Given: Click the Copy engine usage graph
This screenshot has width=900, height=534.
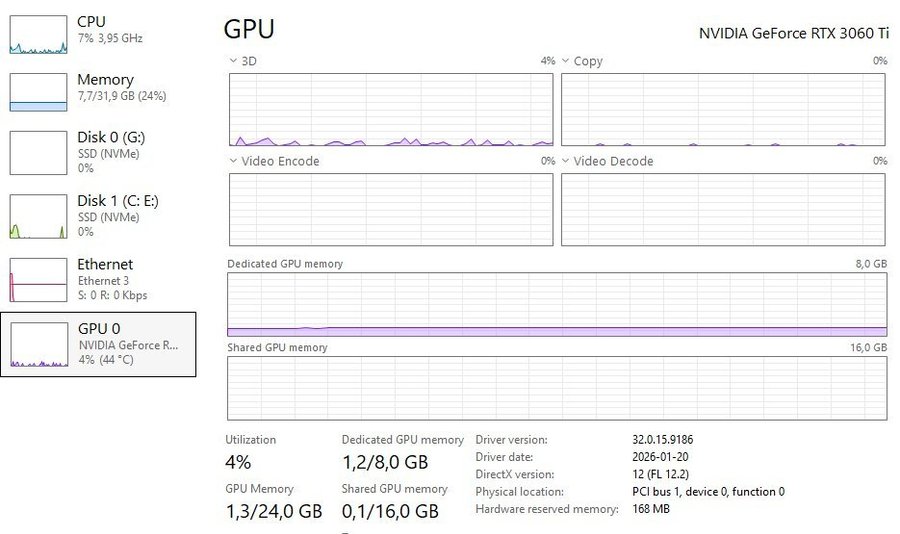Looking at the screenshot, I should click(723, 109).
